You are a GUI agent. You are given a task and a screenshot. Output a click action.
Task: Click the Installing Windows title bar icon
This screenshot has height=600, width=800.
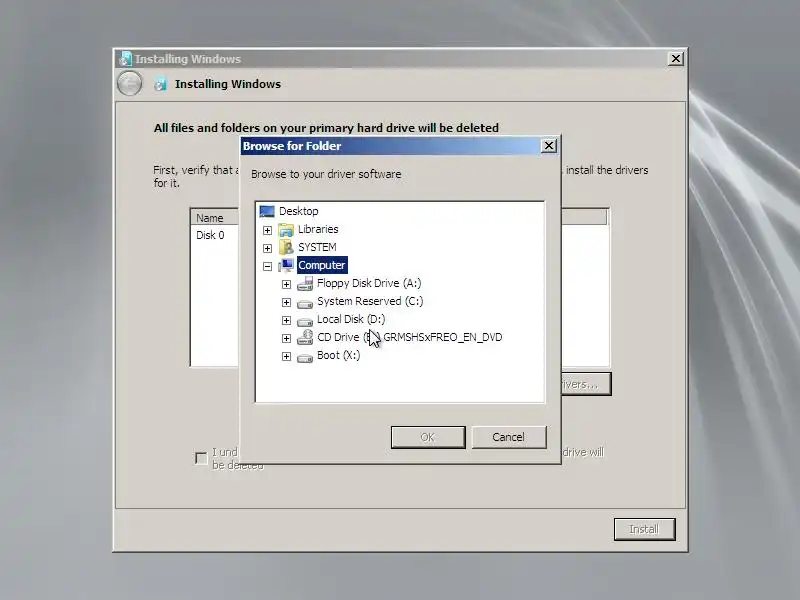126,59
